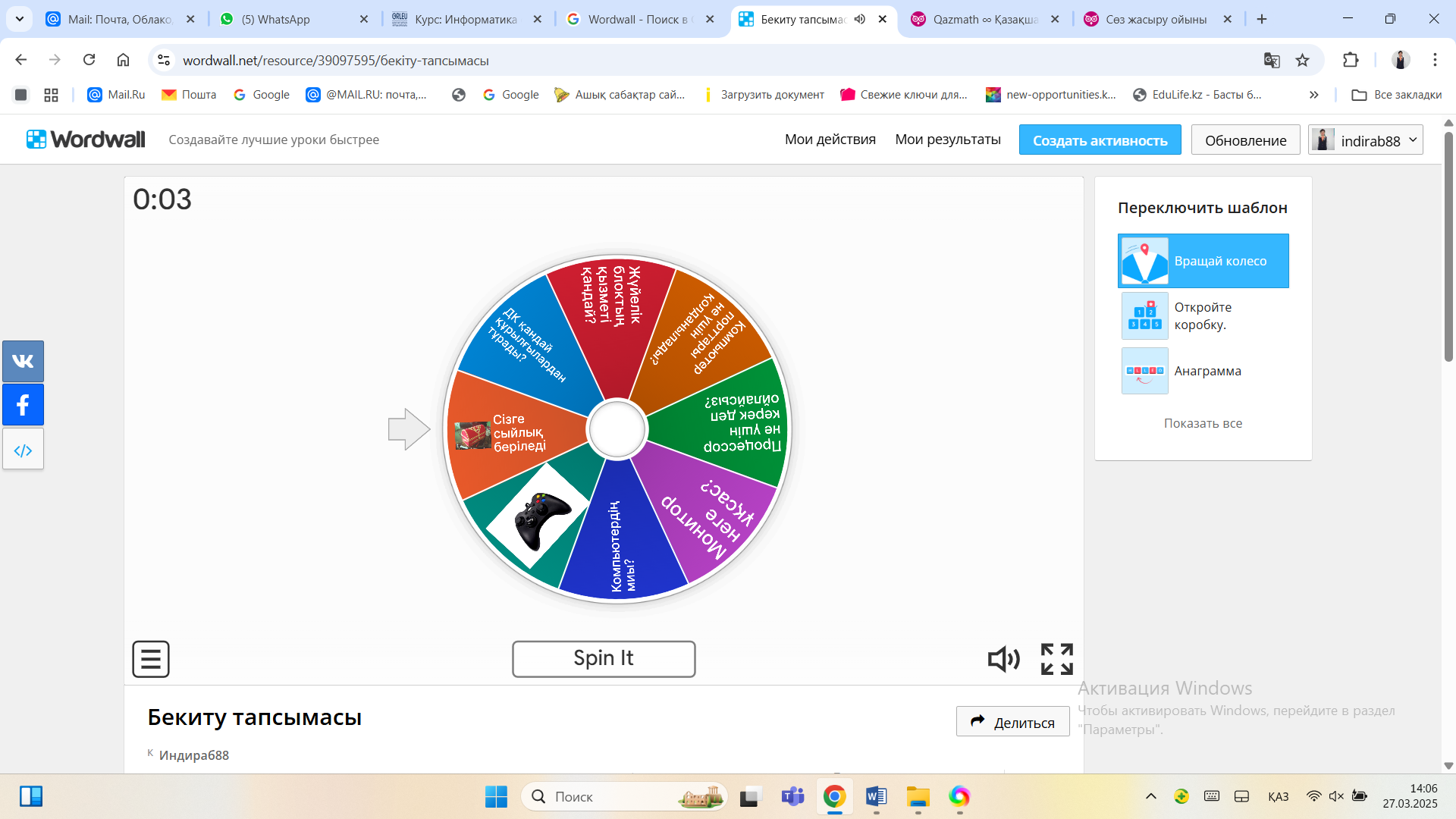
Task: Share on VK sidebar button
Action: coord(23,361)
